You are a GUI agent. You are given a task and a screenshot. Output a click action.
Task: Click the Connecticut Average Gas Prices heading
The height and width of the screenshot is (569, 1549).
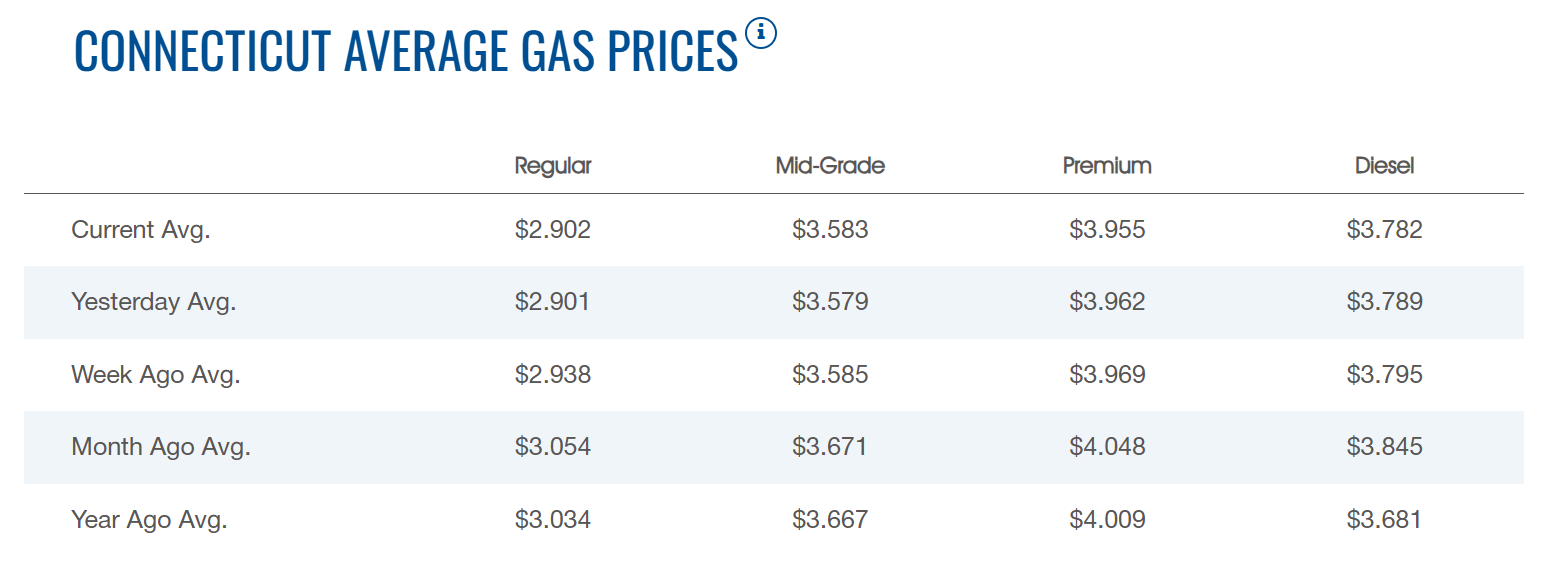(x=406, y=51)
